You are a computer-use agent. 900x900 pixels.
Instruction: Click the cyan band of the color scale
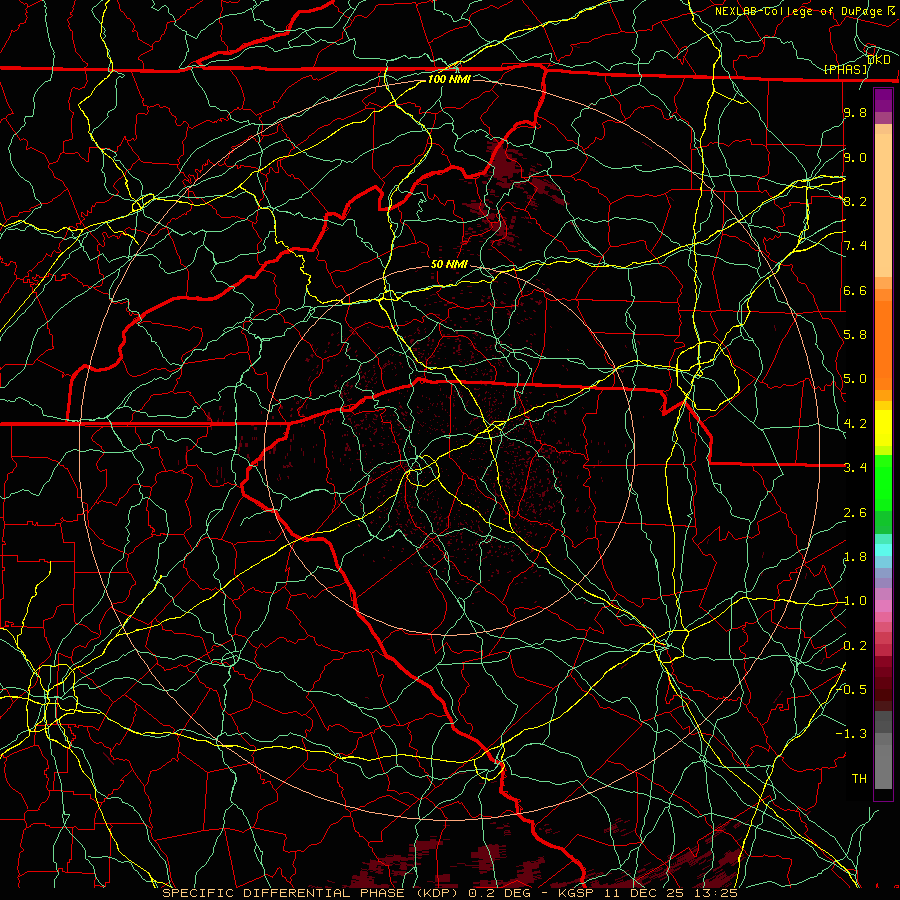tap(883, 550)
